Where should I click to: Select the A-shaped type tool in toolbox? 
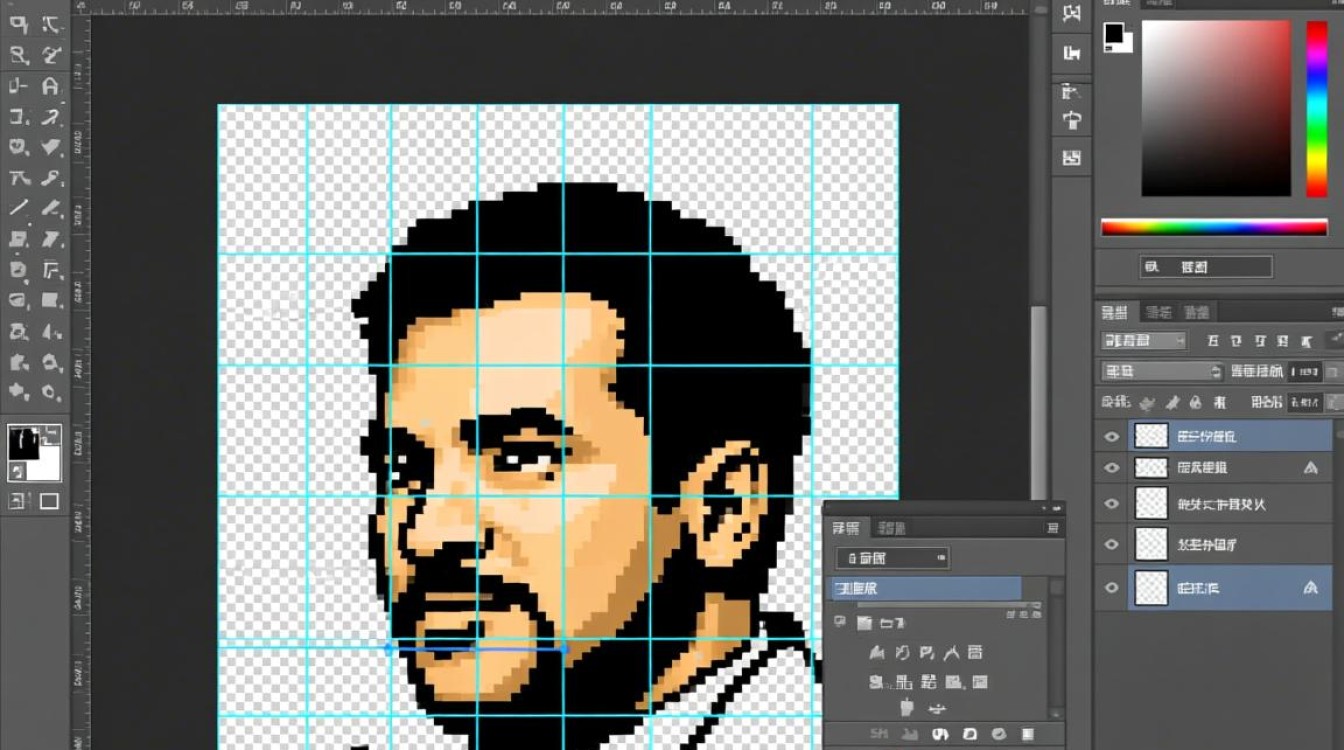click(x=51, y=86)
